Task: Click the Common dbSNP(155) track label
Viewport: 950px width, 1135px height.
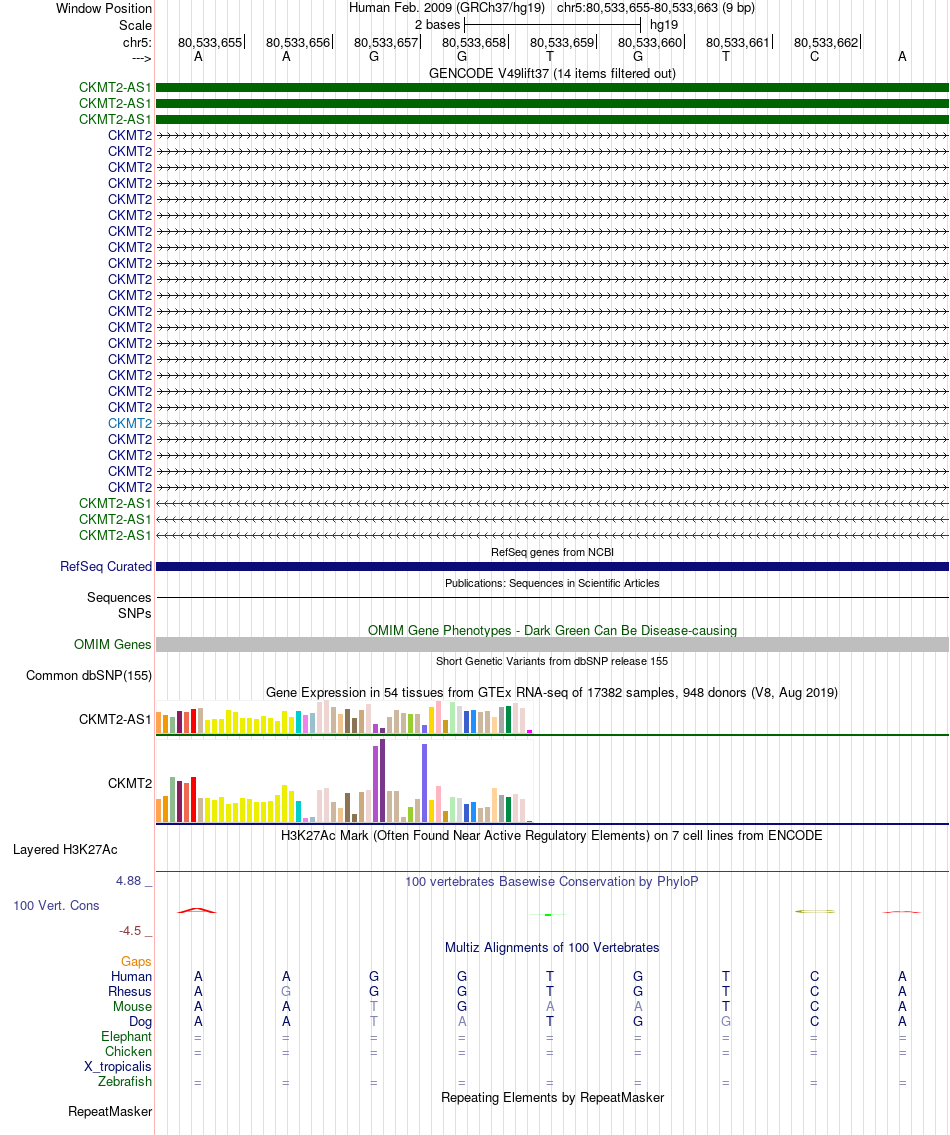Action: [x=89, y=675]
